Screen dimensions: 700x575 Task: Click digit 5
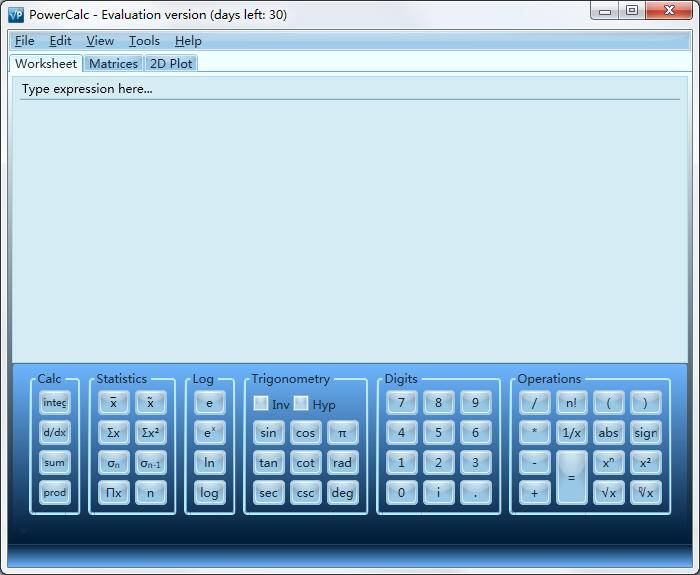(x=438, y=433)
